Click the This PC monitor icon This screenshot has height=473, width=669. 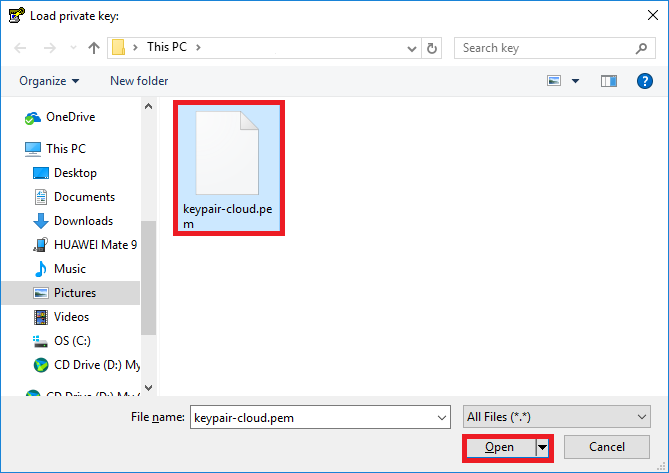pyautogui.click(x=33, y=149)
